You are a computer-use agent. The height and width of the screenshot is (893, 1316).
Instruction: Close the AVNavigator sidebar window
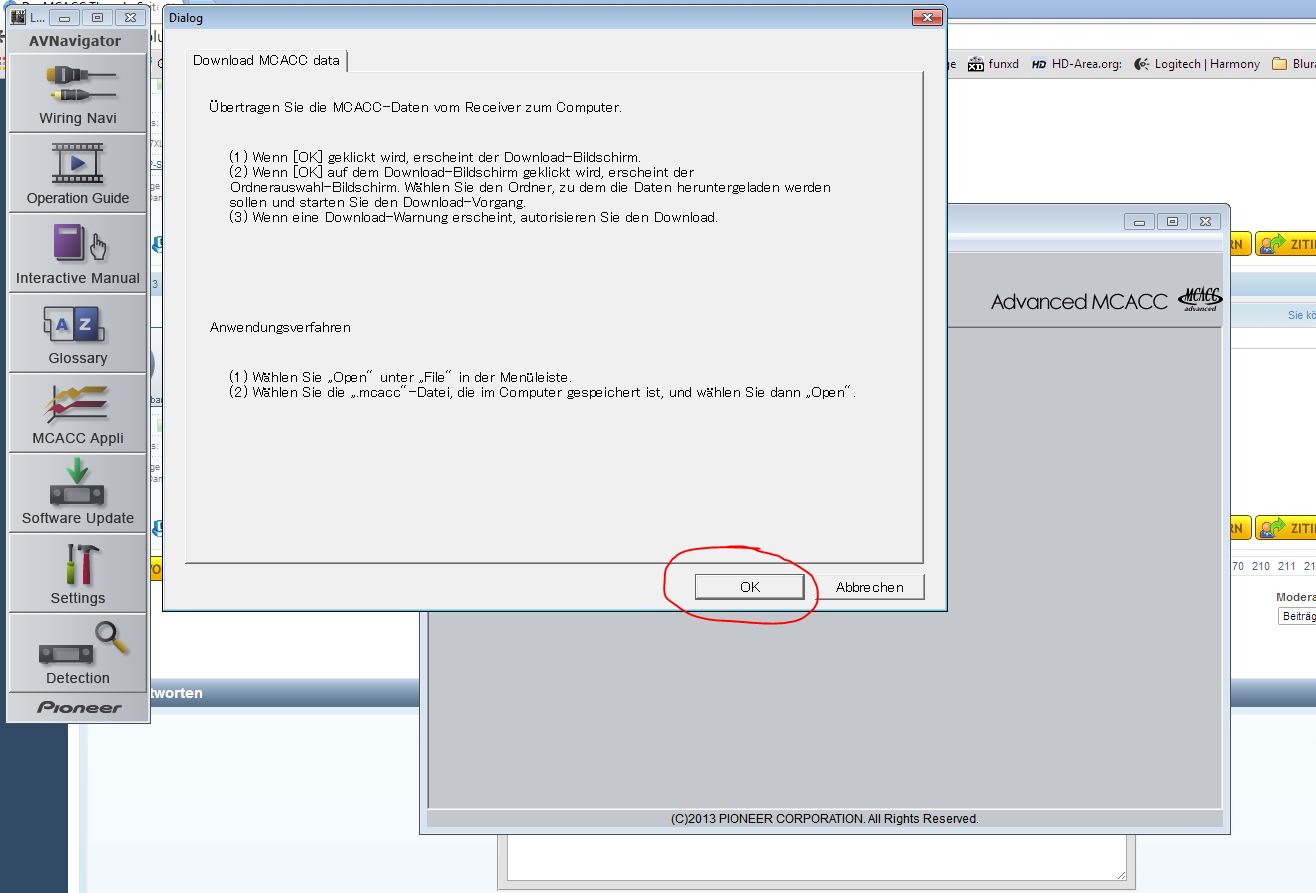[x=130, y=17]
